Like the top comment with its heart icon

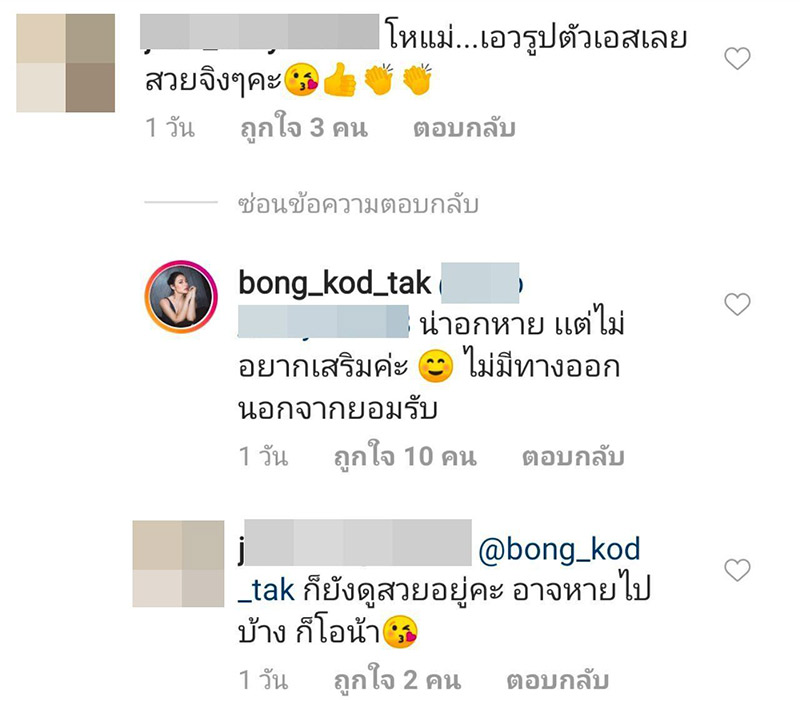(x=737, y=58)
